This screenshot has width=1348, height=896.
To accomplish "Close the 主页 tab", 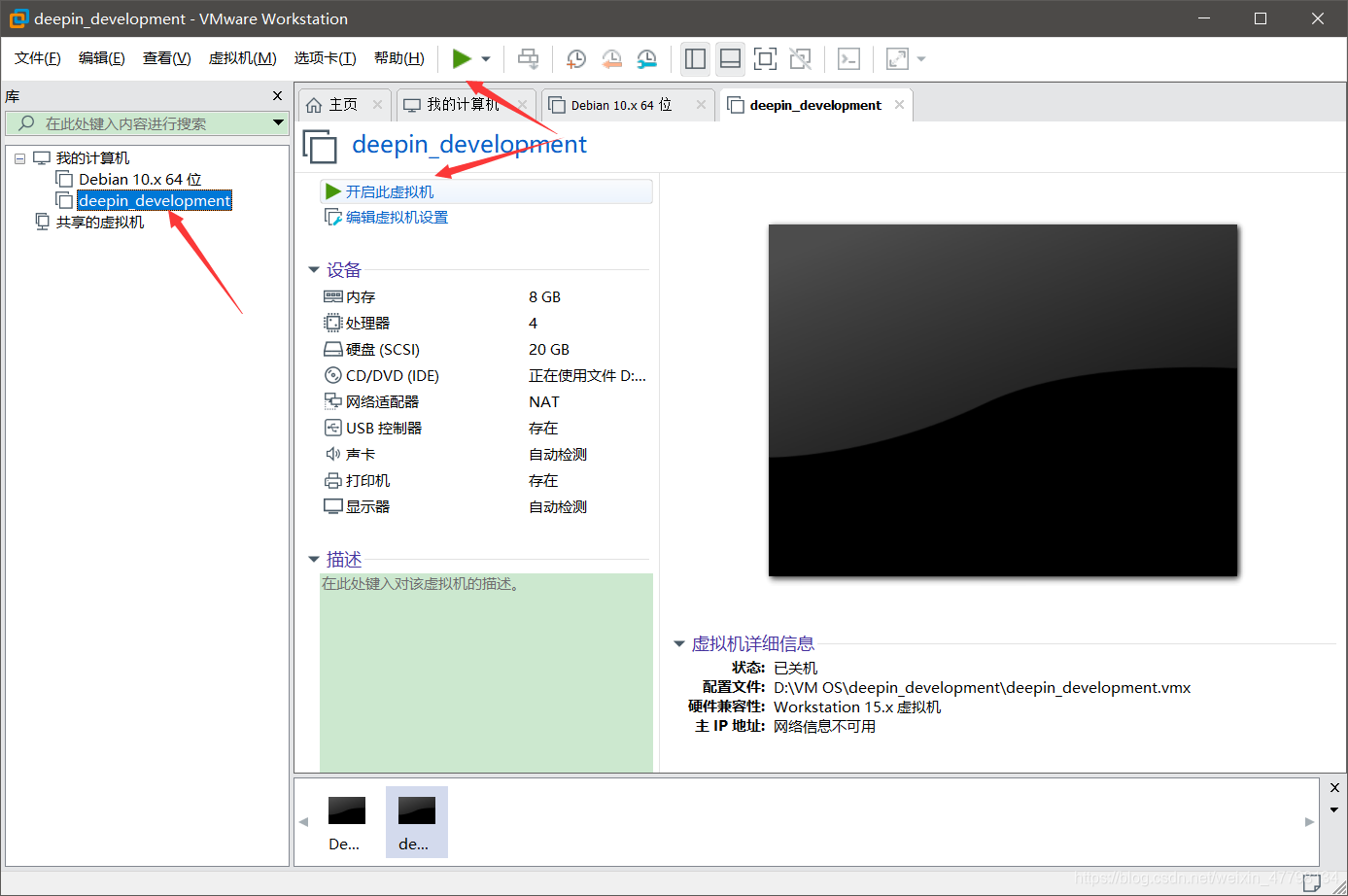I will click(378, 105).
